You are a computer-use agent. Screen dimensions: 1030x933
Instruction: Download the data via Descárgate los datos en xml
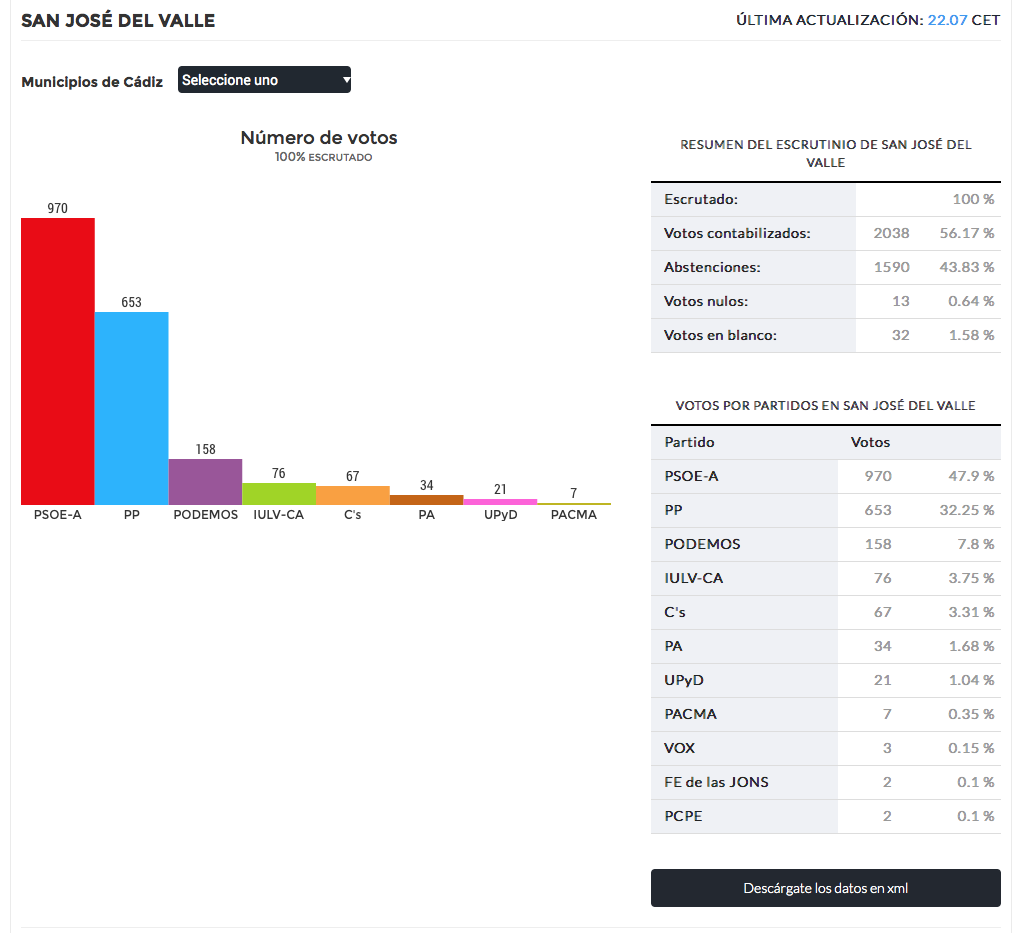pos(825,888)
